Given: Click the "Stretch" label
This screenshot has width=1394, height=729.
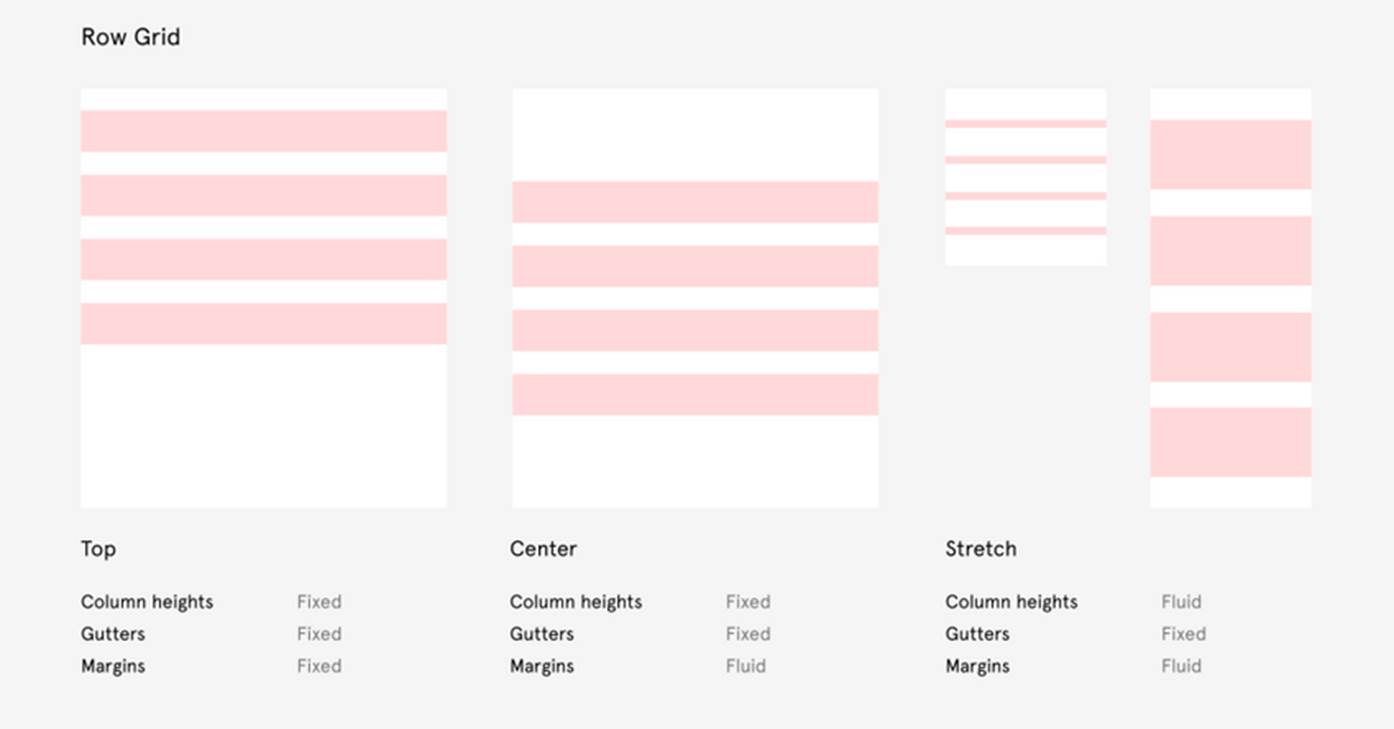Looking at the screenshot, I should [x=980, y=549].
